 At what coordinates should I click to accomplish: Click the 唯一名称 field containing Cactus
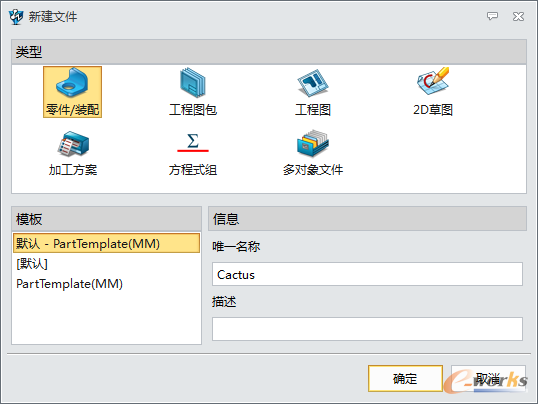[x=367, y=274]
